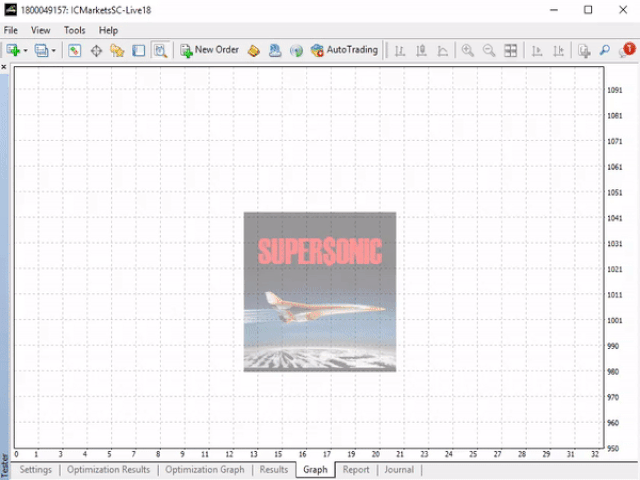
Task: Click the New Chart icon
Action: (x=13, y=51)
